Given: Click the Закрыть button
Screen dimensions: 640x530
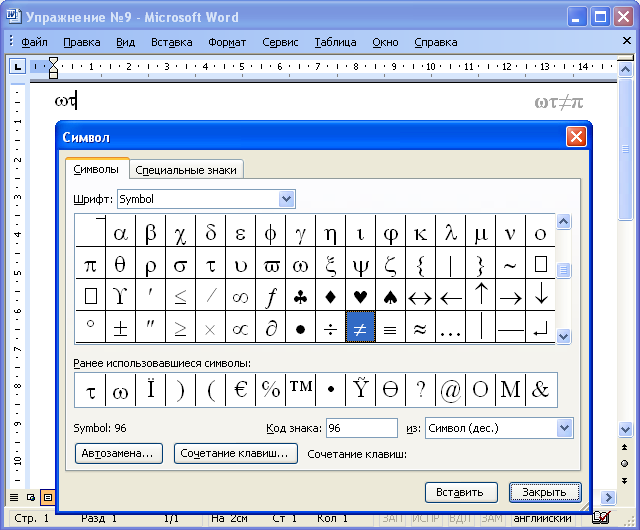Looking at the screenshot, I should coord(545,492).
